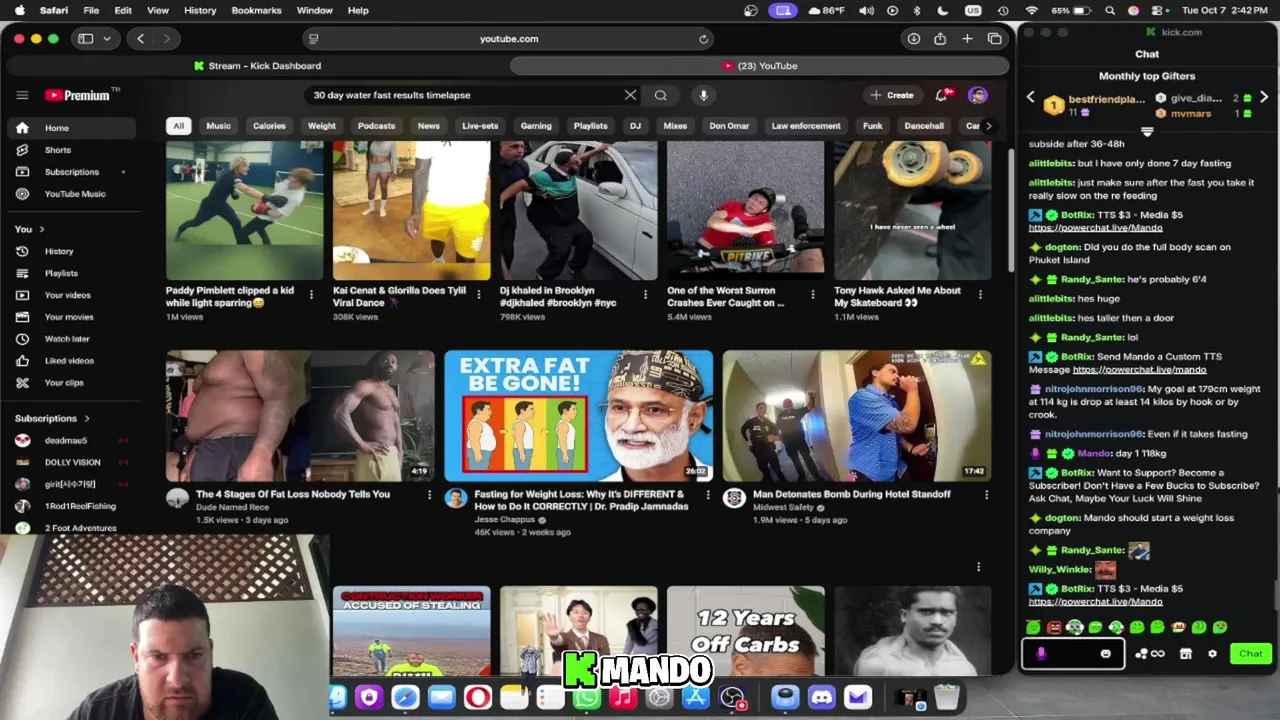Select the Podcasts filter chip
Viewport: 1280px width, 720px height.
[x=377, y=126]
